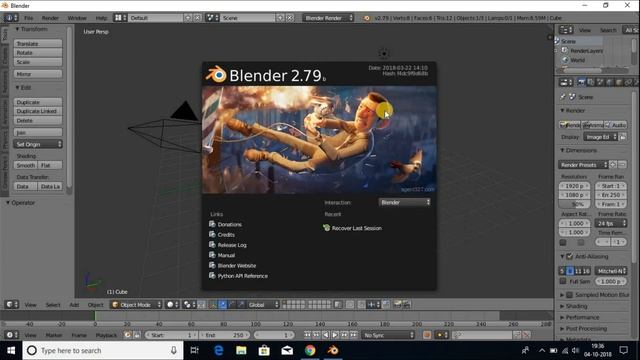Image resolution: width=640 pixels, height=360 pixels.
Task: Select 5 anti-aliasing samples
Action: (x=562, y=271)
